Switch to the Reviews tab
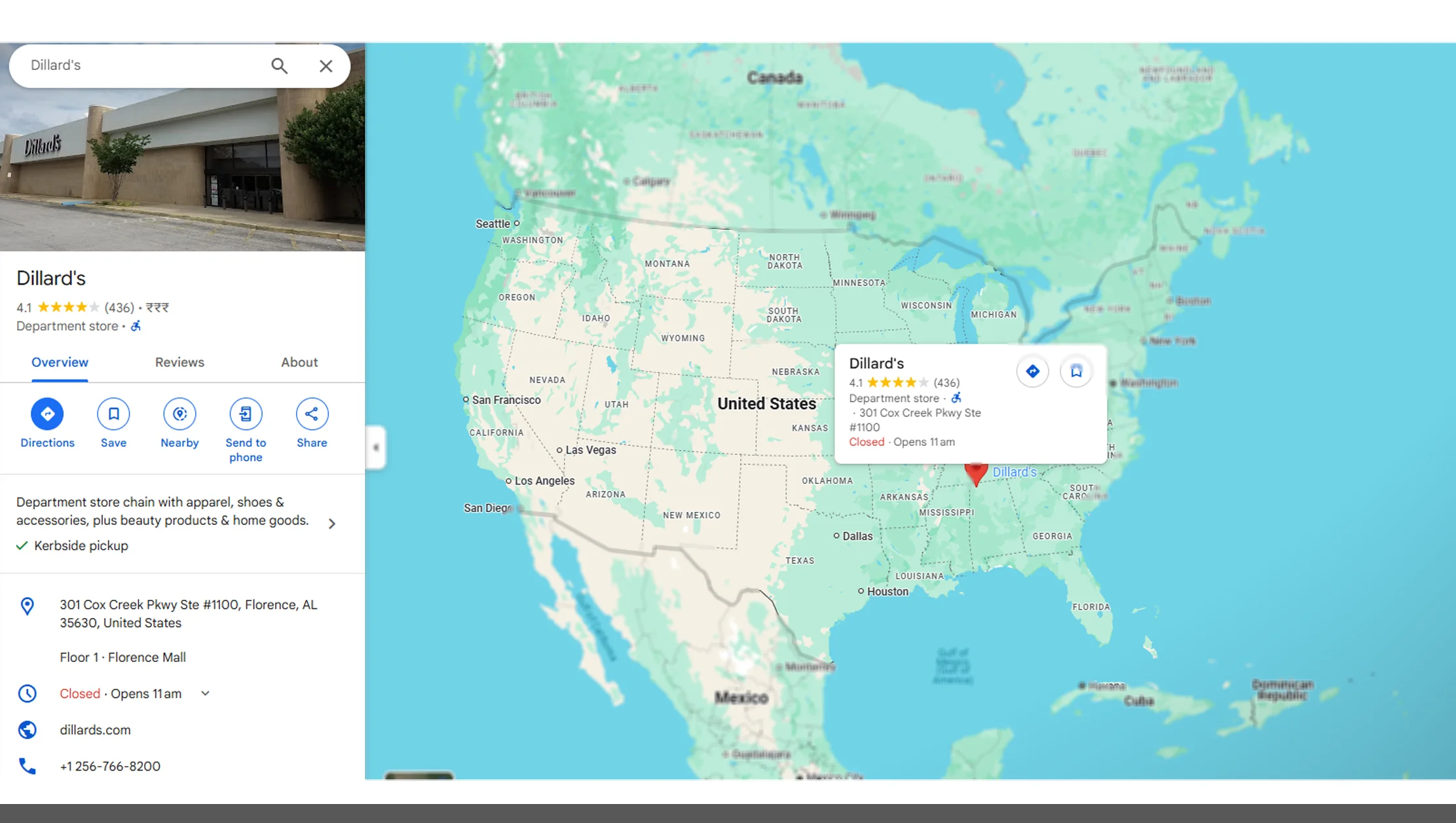 [x=179, y=362]
